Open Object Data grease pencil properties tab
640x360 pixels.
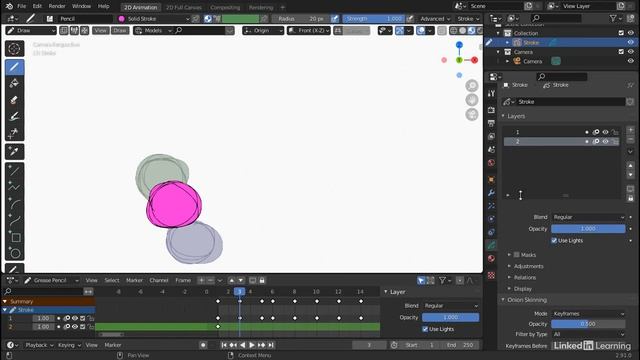491,245
